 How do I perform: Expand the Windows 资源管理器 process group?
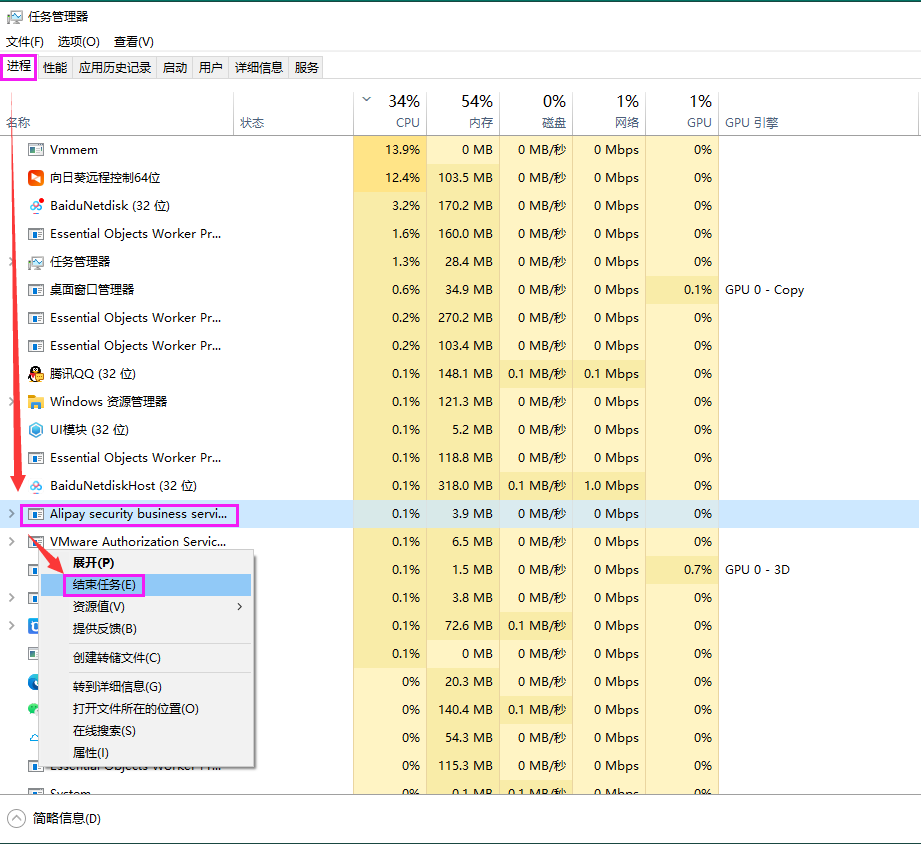pos(12,402)
